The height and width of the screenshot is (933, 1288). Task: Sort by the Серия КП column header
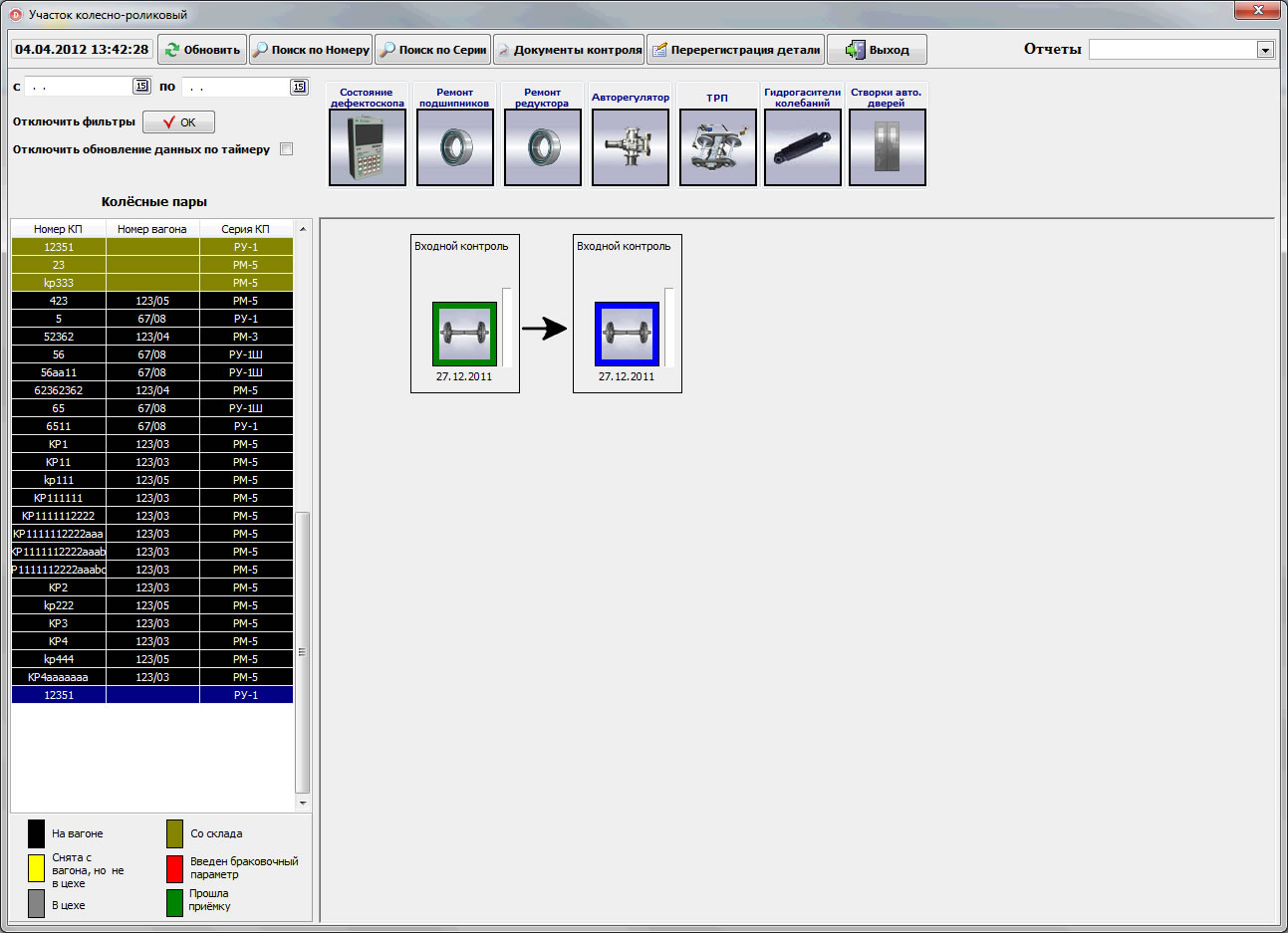pos(245,229)
